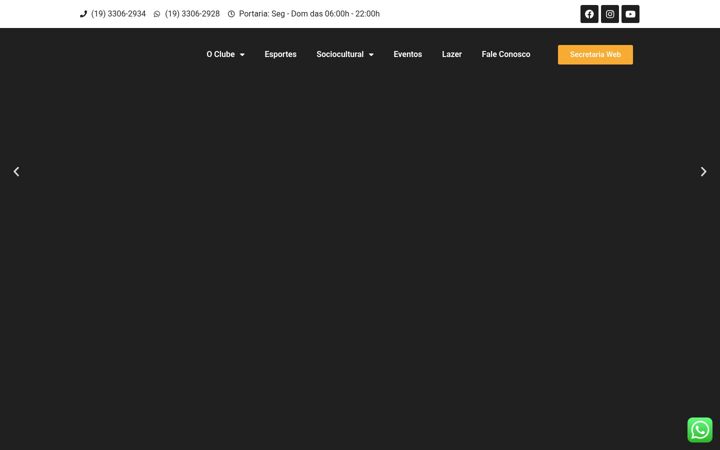
Task: Click the Portaria opening hours text
Action: point(309,14)
